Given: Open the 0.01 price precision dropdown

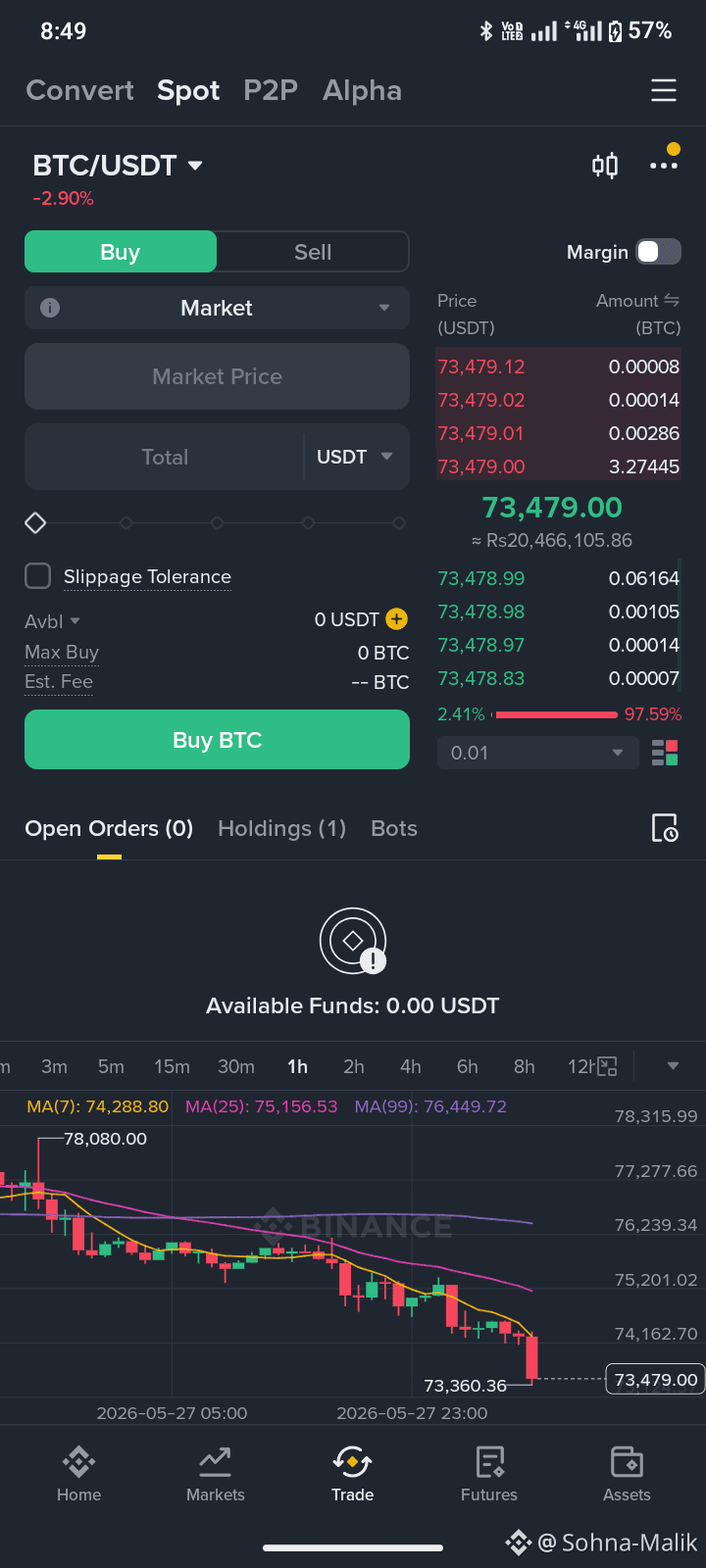Looking at the screenshot, I should [537, 753].
